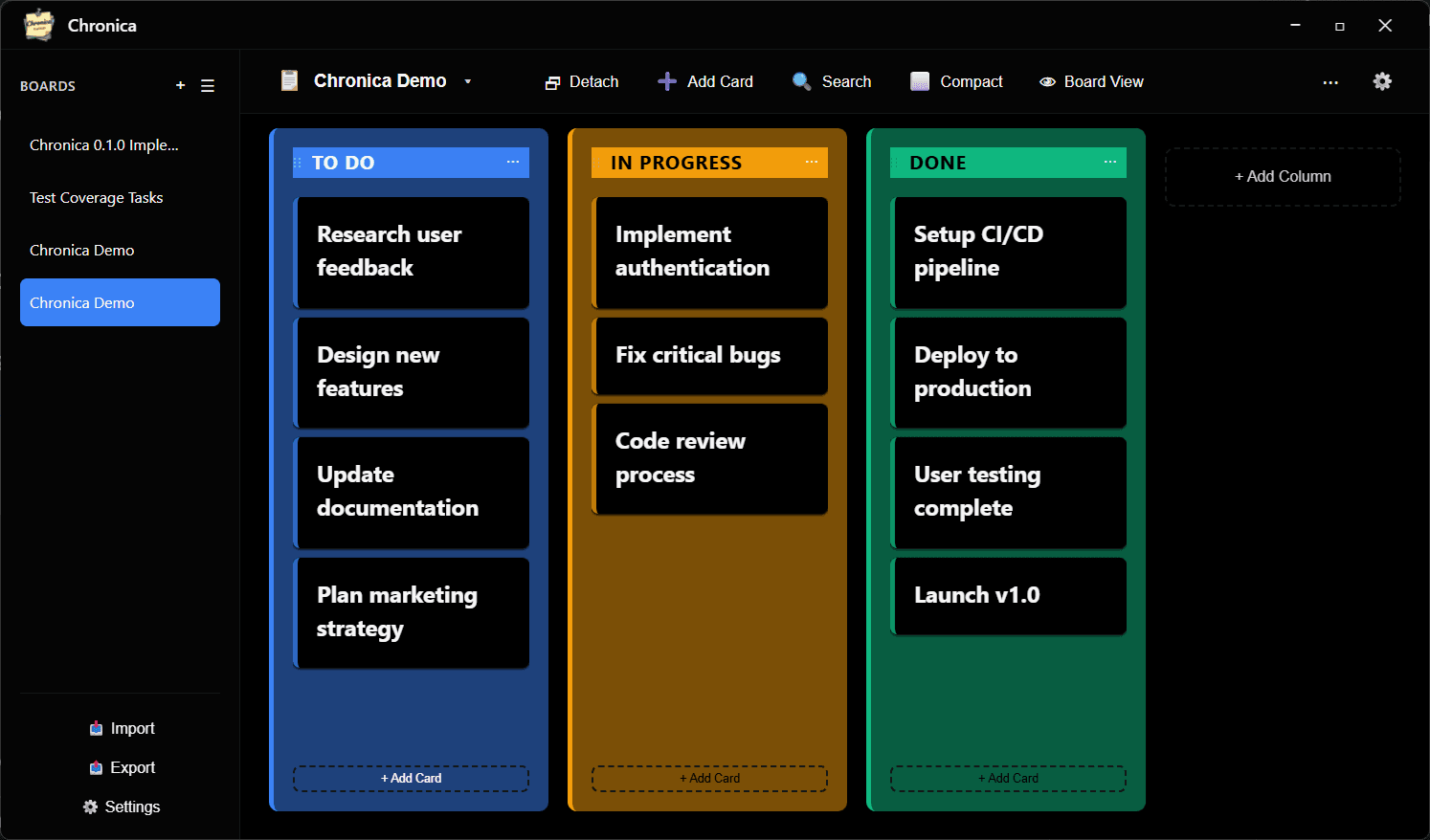Click the plus icon to add a board
The height and width of the screenshot is (840, 1430).
coord(180,86)
